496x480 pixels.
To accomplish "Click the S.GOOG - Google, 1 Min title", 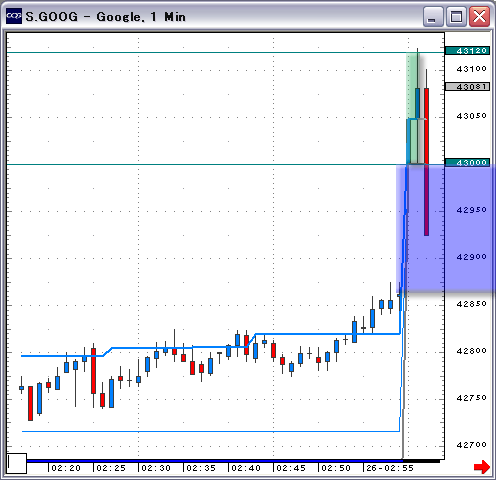I will click(x=105, y=17).
